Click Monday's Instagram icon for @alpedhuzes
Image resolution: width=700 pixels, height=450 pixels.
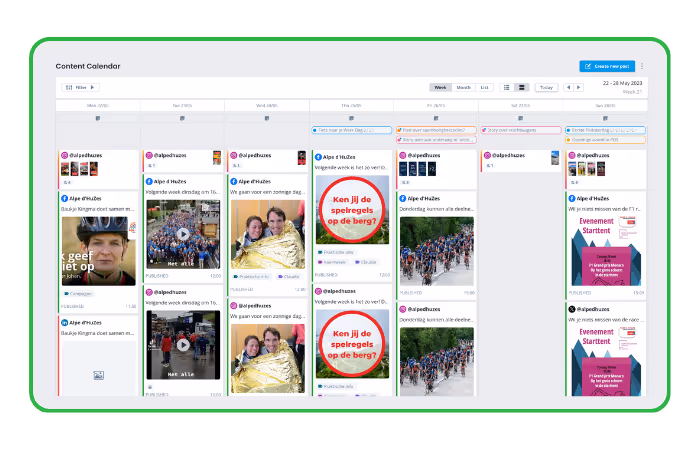pyautogui.click(x=65, y=155)
